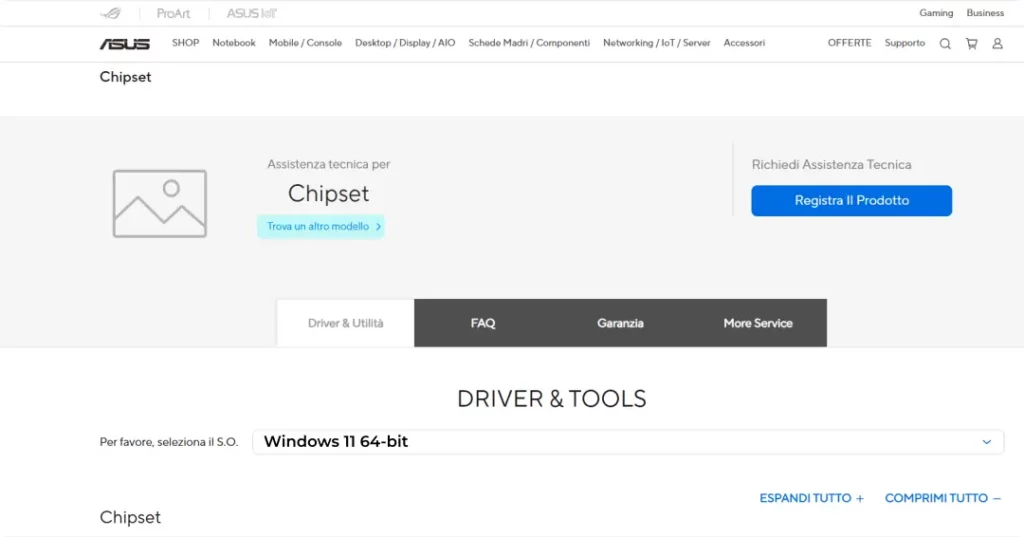Screen dimensions: 1024x537
Task: Click the product placeholder image
Action: pyautogui.click(x=159, y=203)
